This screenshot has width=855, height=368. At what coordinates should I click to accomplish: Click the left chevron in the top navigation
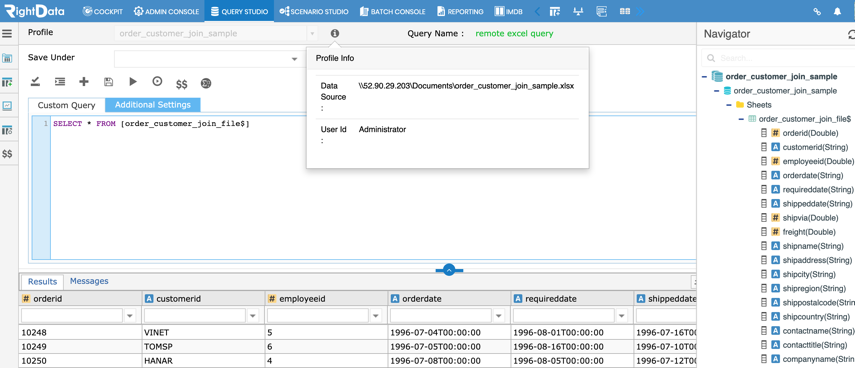coord(537,11)
